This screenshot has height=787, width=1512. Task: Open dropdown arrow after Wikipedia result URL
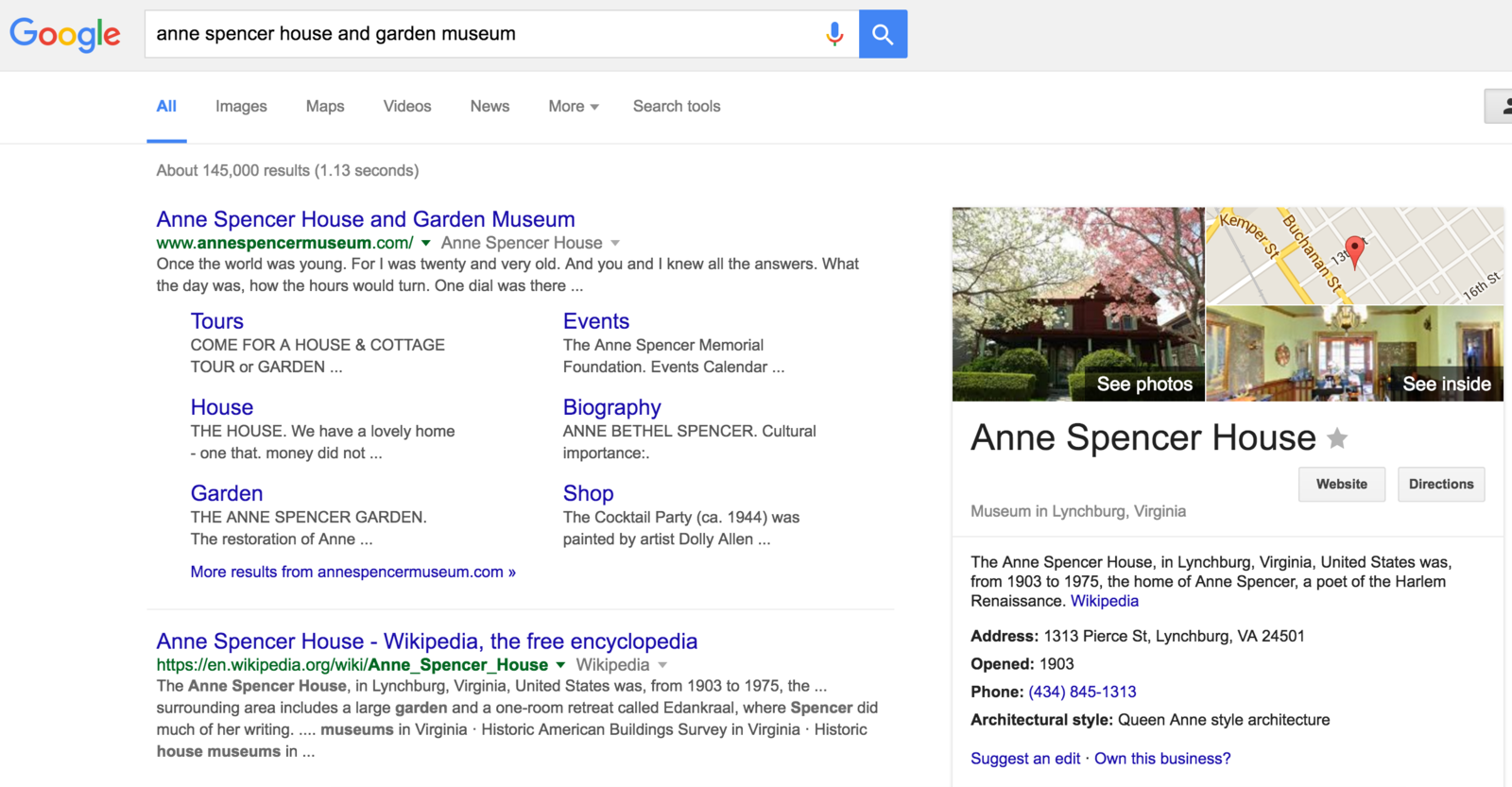560,666
